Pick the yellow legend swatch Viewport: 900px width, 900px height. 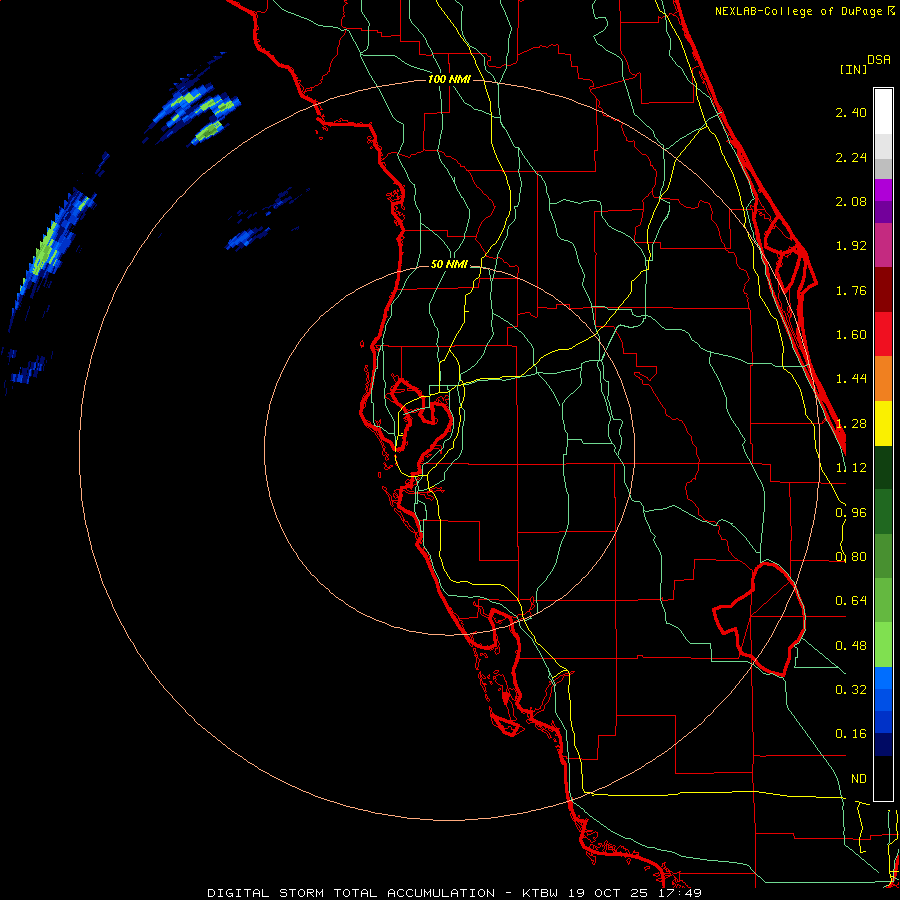pos(883,423)
